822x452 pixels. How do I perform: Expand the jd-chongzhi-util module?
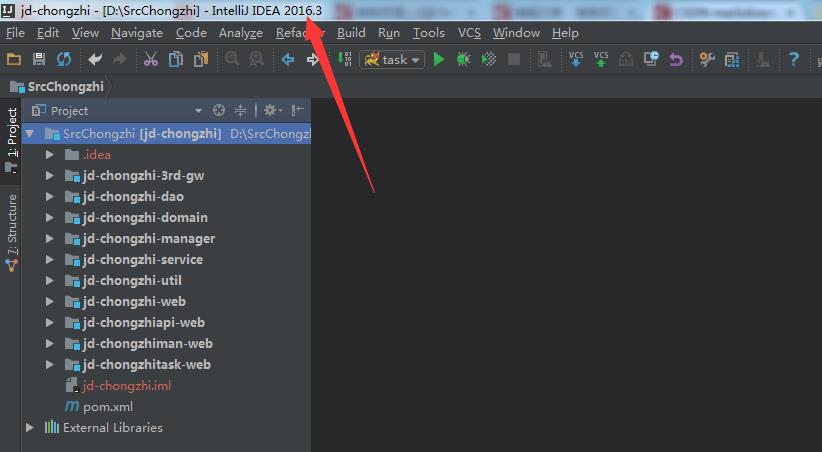coord(50,281)
